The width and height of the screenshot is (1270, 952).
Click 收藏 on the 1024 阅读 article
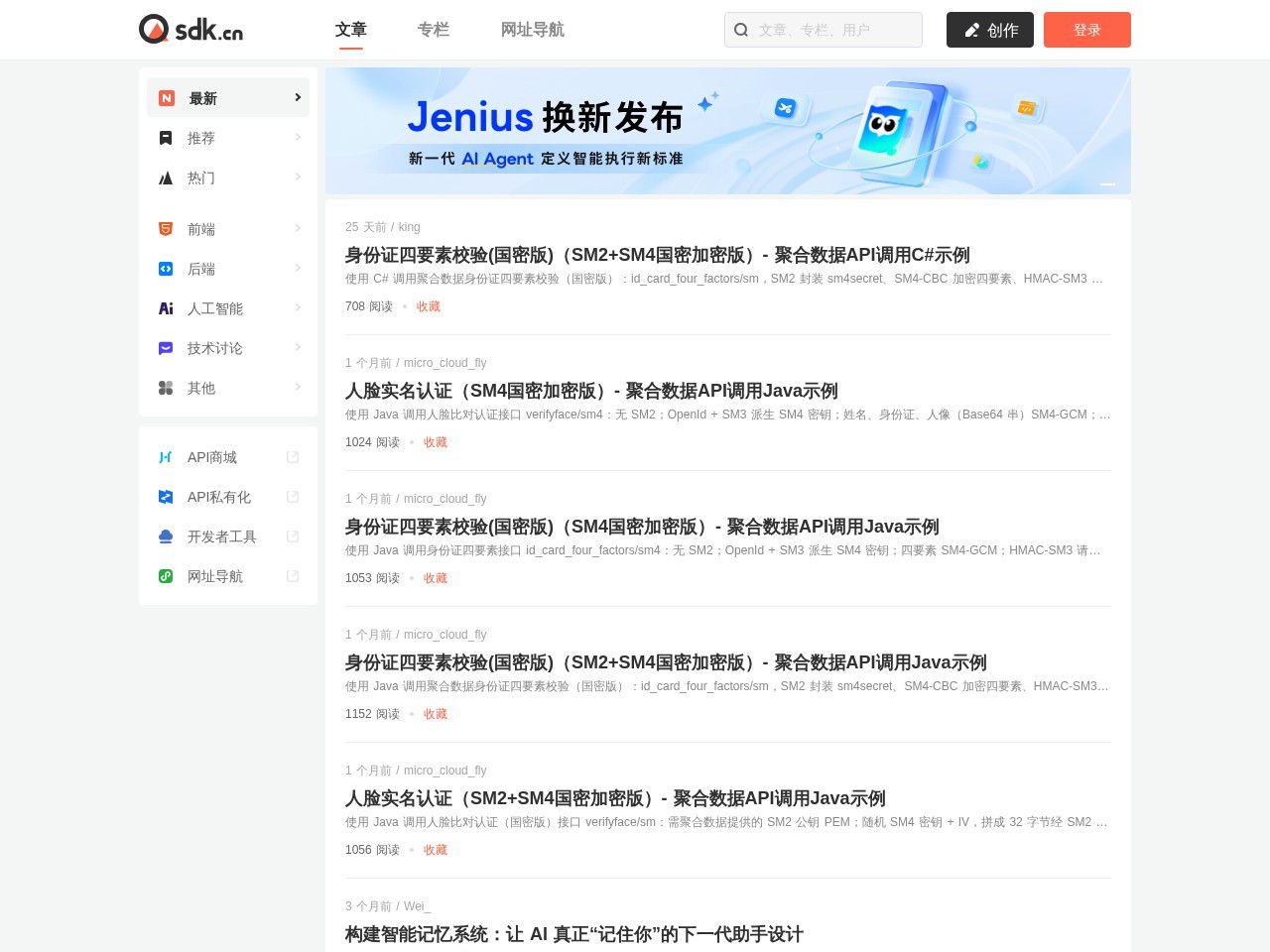click(436, 442)
